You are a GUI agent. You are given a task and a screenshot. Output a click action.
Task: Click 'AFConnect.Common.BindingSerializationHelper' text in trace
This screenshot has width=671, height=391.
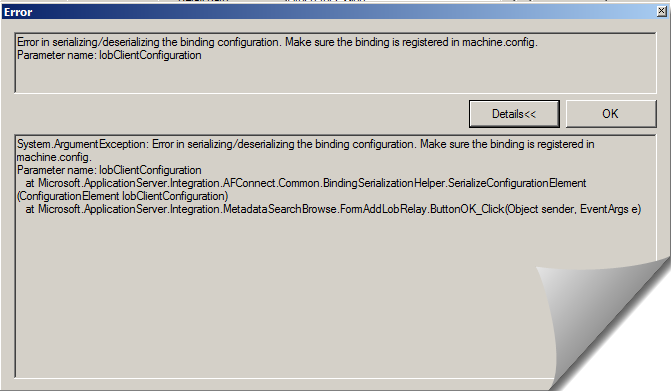click(334, 183)
